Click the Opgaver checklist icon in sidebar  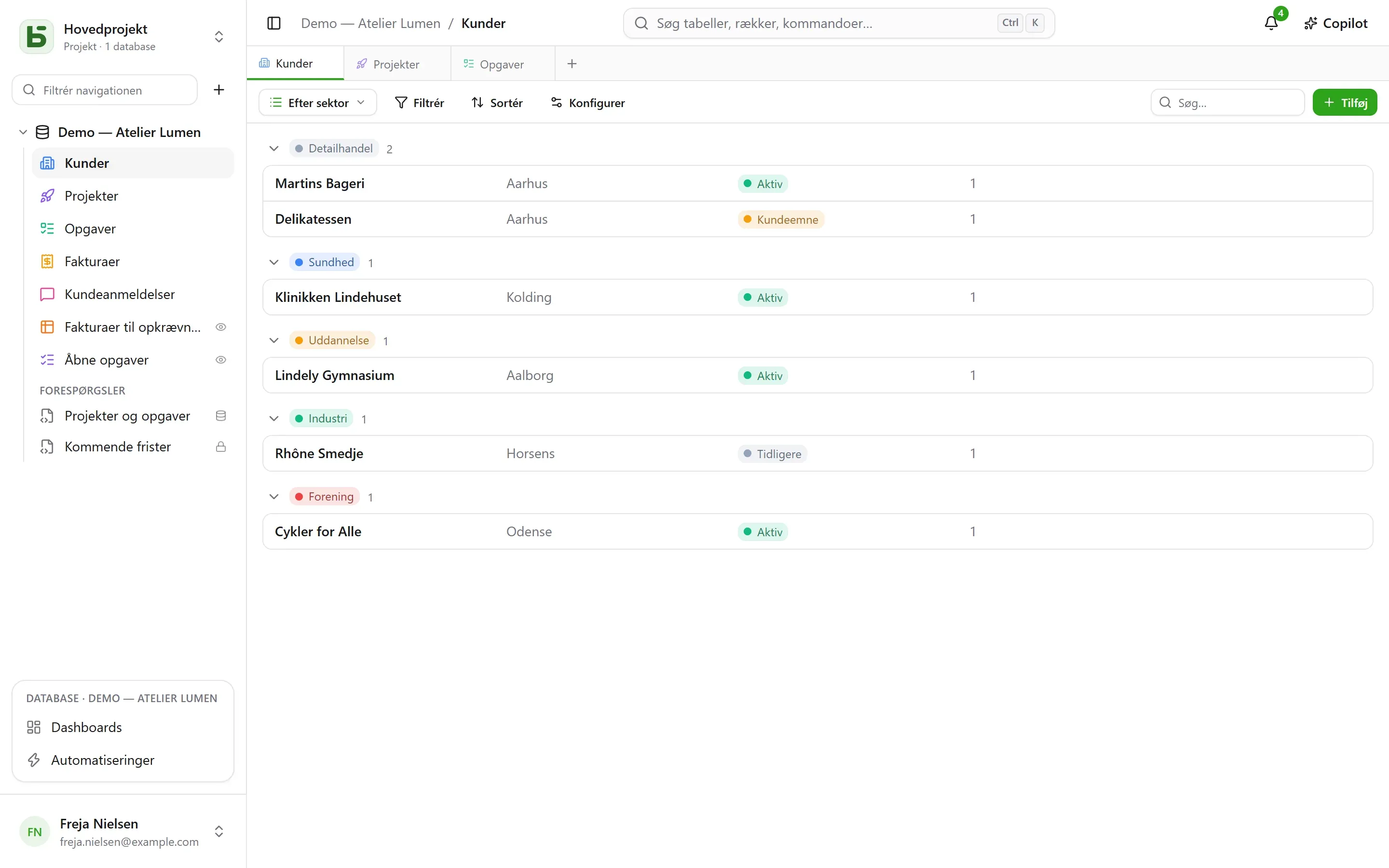pyautogui.click(x=47, y=229)
